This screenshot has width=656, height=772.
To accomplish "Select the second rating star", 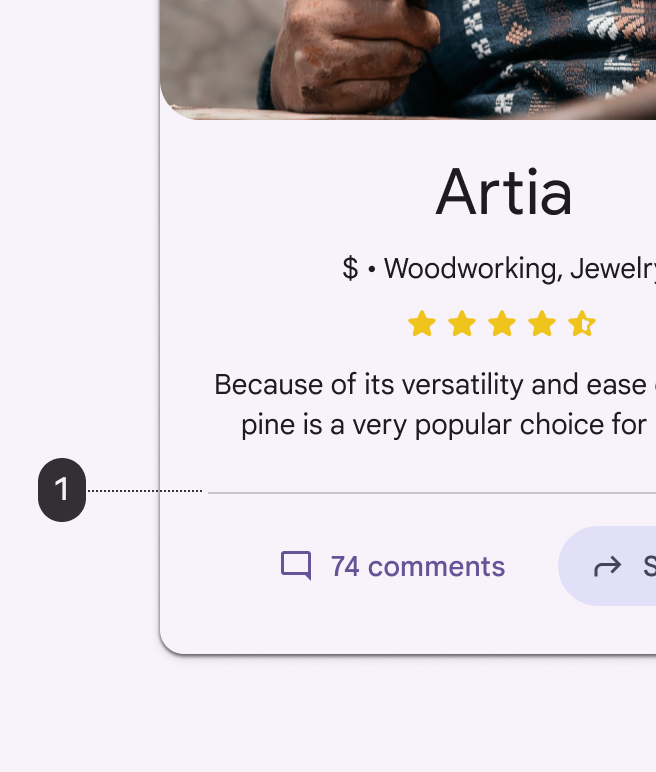I will pos(462,324).
